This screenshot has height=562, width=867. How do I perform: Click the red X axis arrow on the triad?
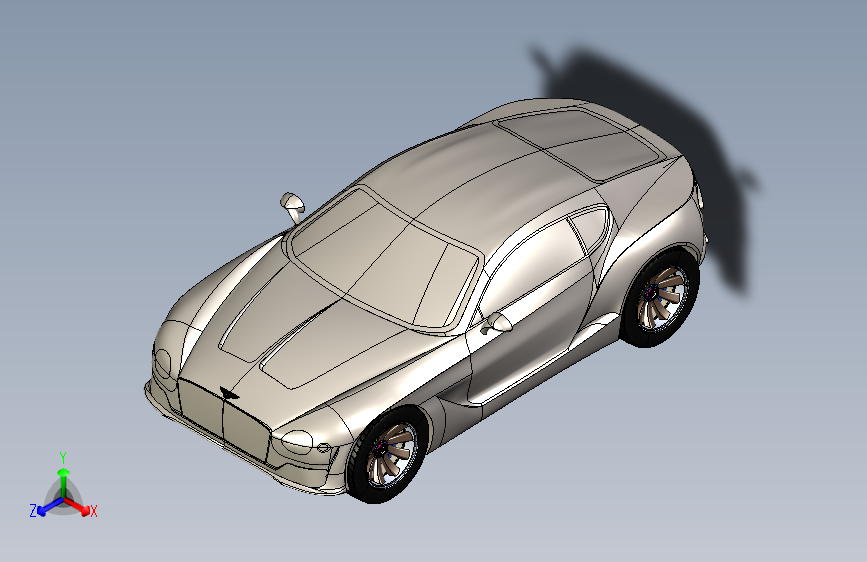77,506
